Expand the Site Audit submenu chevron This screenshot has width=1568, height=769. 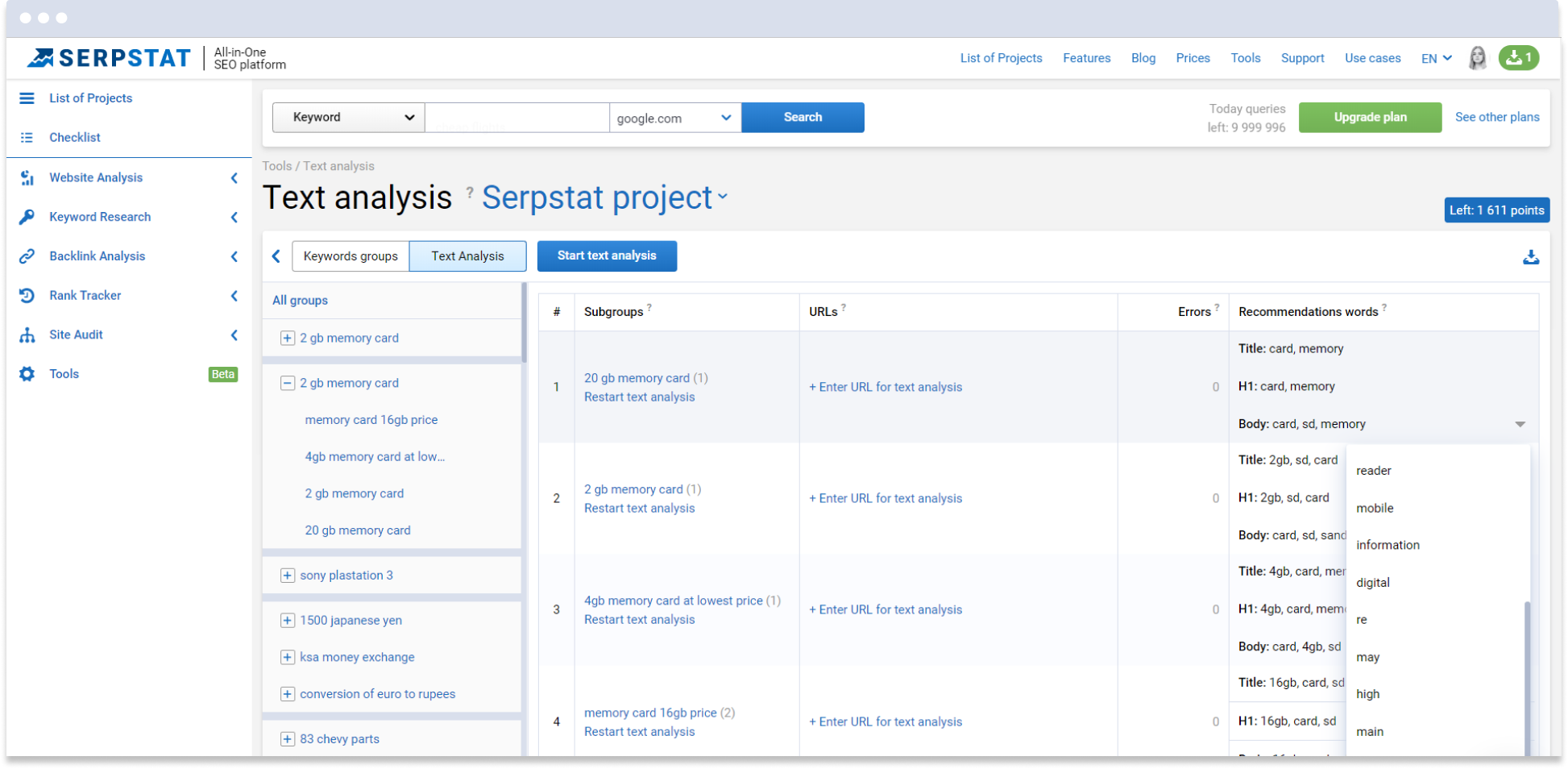click(x=234, y=335)
